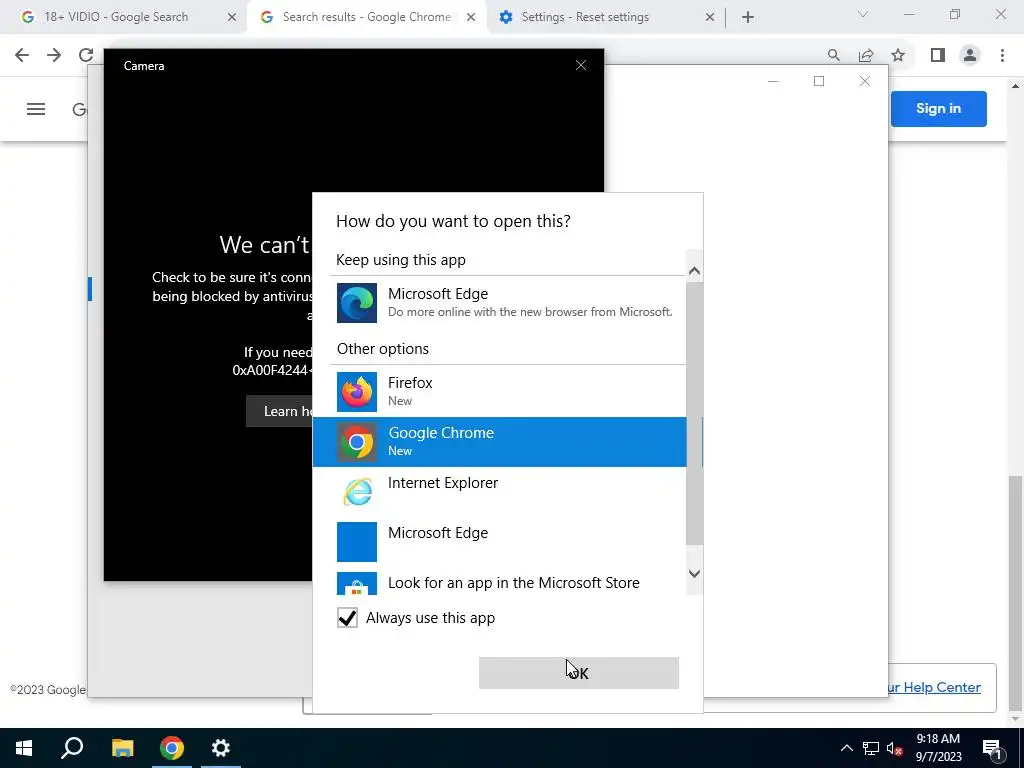Maximize the white window behind the dialog

[x=819, y=81]
